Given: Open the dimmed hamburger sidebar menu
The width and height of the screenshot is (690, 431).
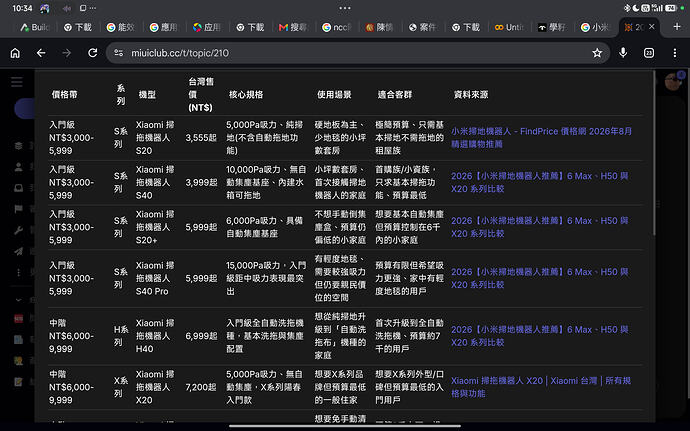Looking at the screenshot, I should pyautogui.click(x=17, y=82).
